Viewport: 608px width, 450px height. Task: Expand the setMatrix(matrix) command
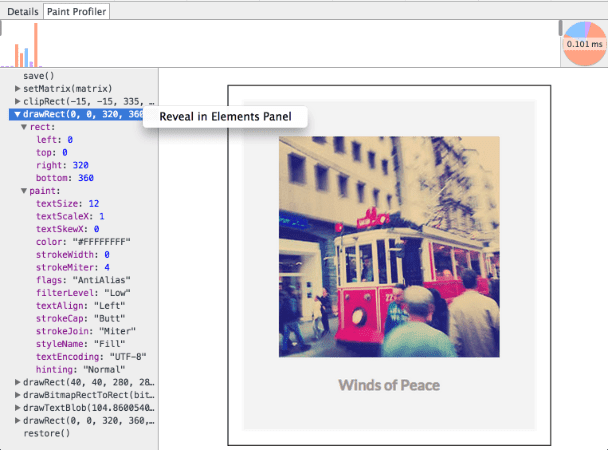pos(18,88)
